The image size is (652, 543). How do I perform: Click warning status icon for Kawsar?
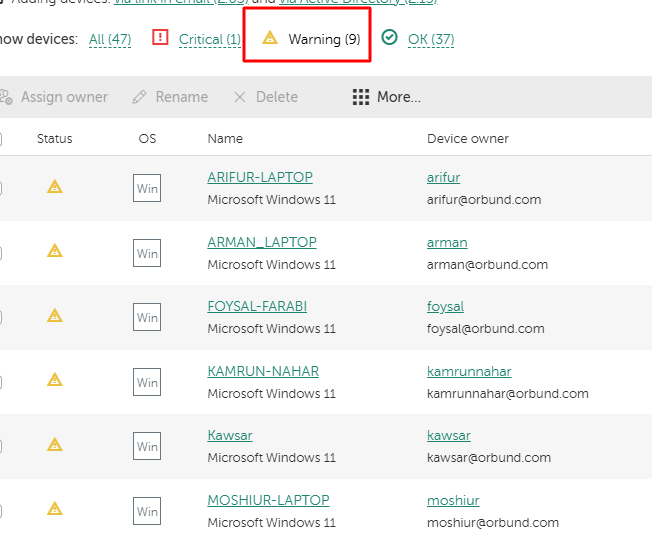point(55,444)
